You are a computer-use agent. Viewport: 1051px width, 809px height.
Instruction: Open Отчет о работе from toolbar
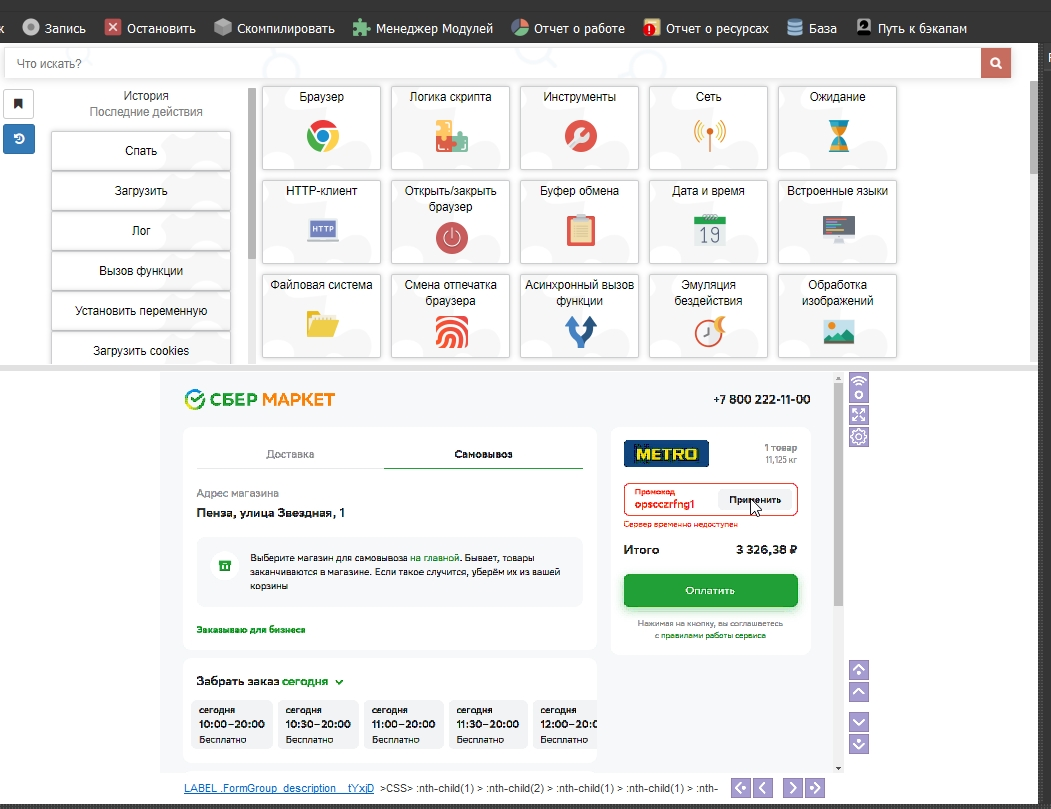[x=568, y=28]
